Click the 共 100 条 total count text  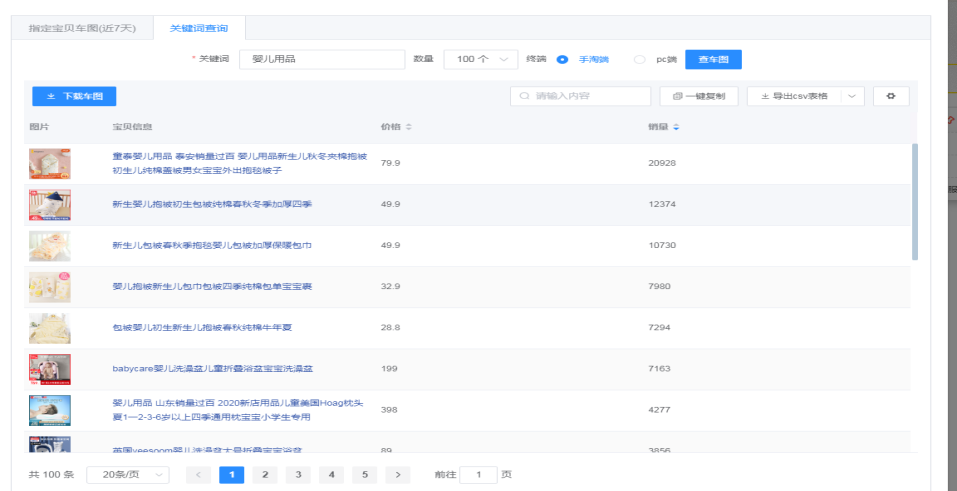(x=51, y=475)
